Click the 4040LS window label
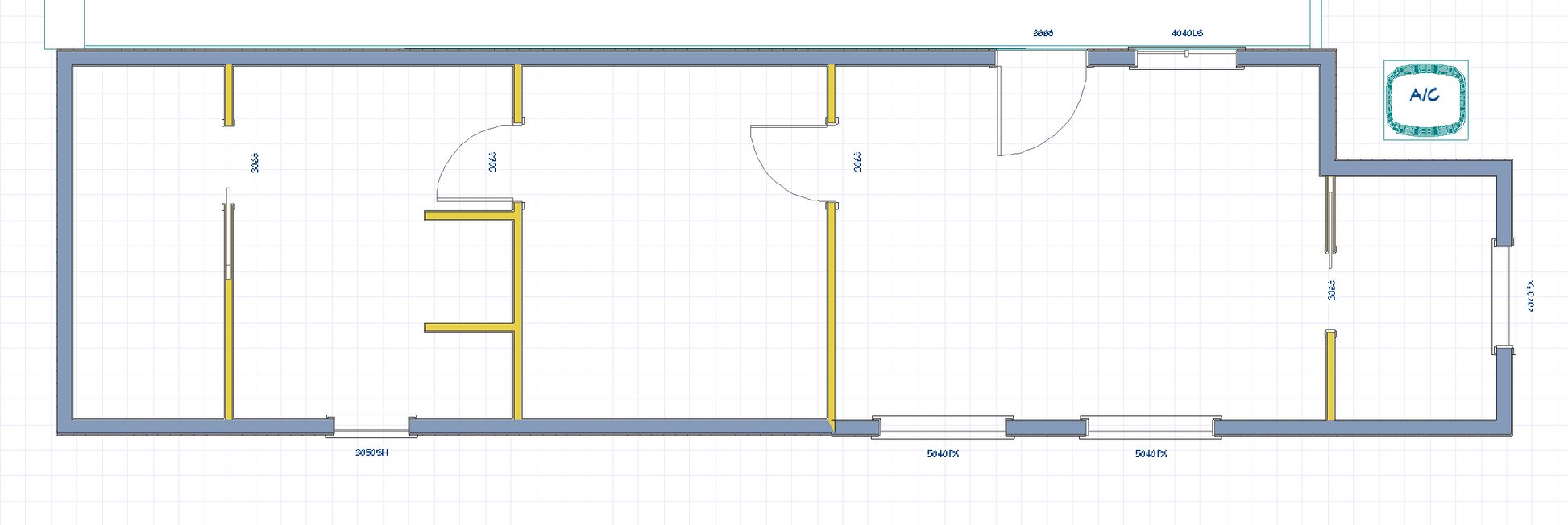The height and width of the screenshot is (525, 1568). (1187, 33)
